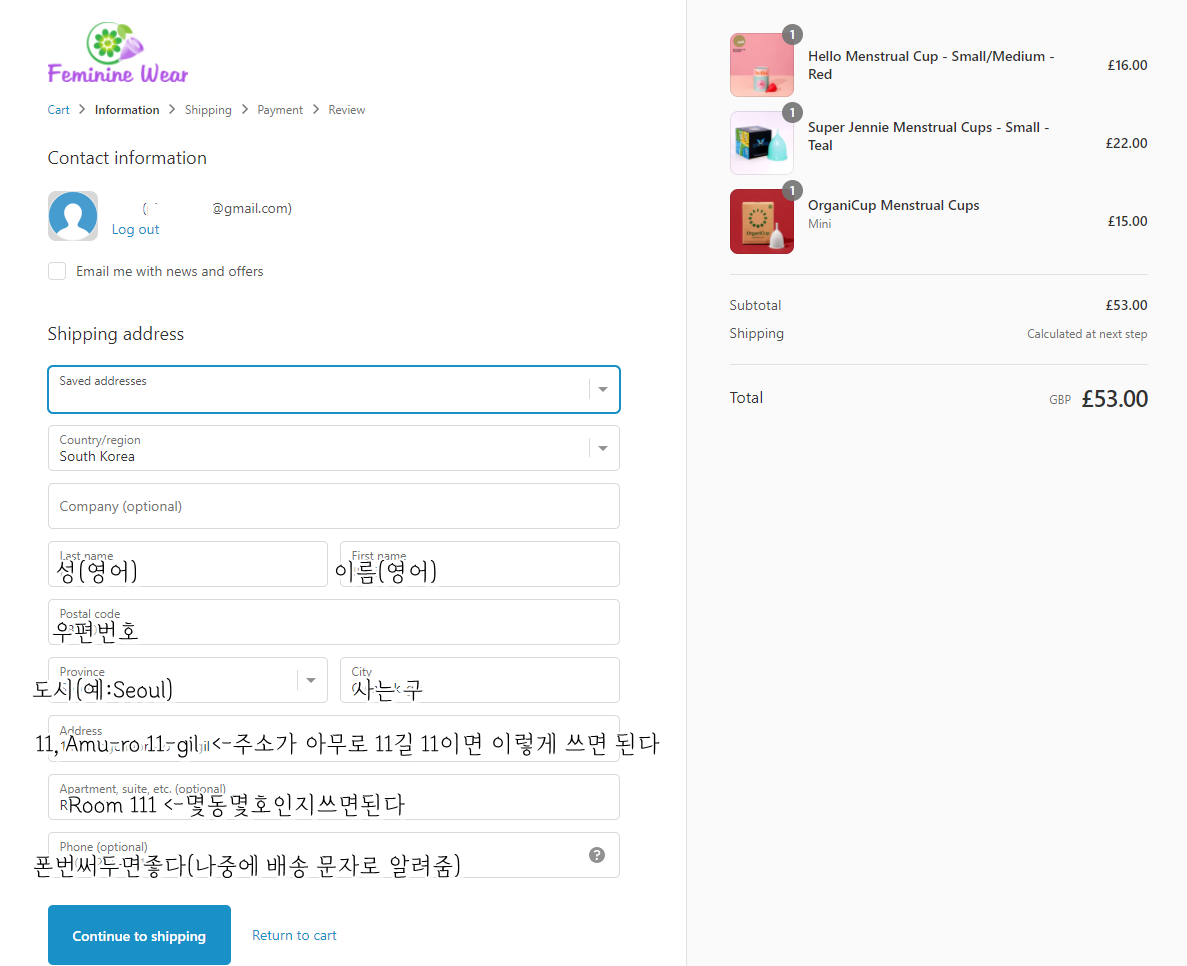Screen dimensions: 1187x966
Task: Click the Feminine Wear logo
Action: point(118,52)
